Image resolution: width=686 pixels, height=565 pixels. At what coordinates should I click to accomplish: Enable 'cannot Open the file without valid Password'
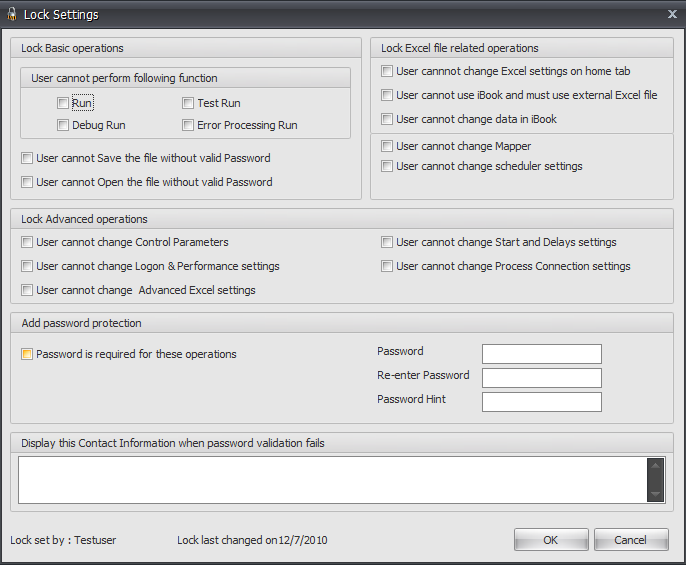(x=27, y=182)
